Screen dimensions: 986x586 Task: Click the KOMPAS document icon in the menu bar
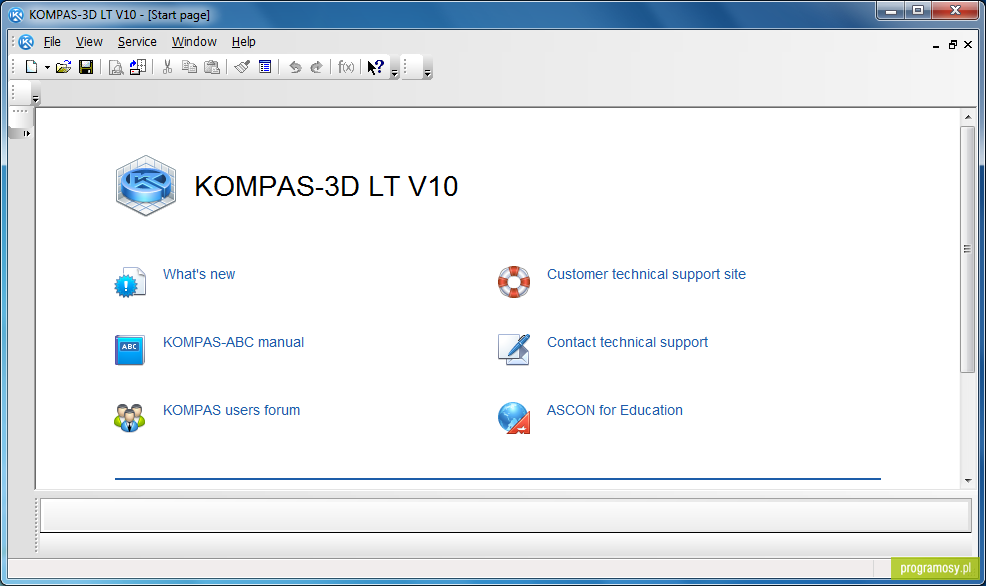click(x=26, y=42)
